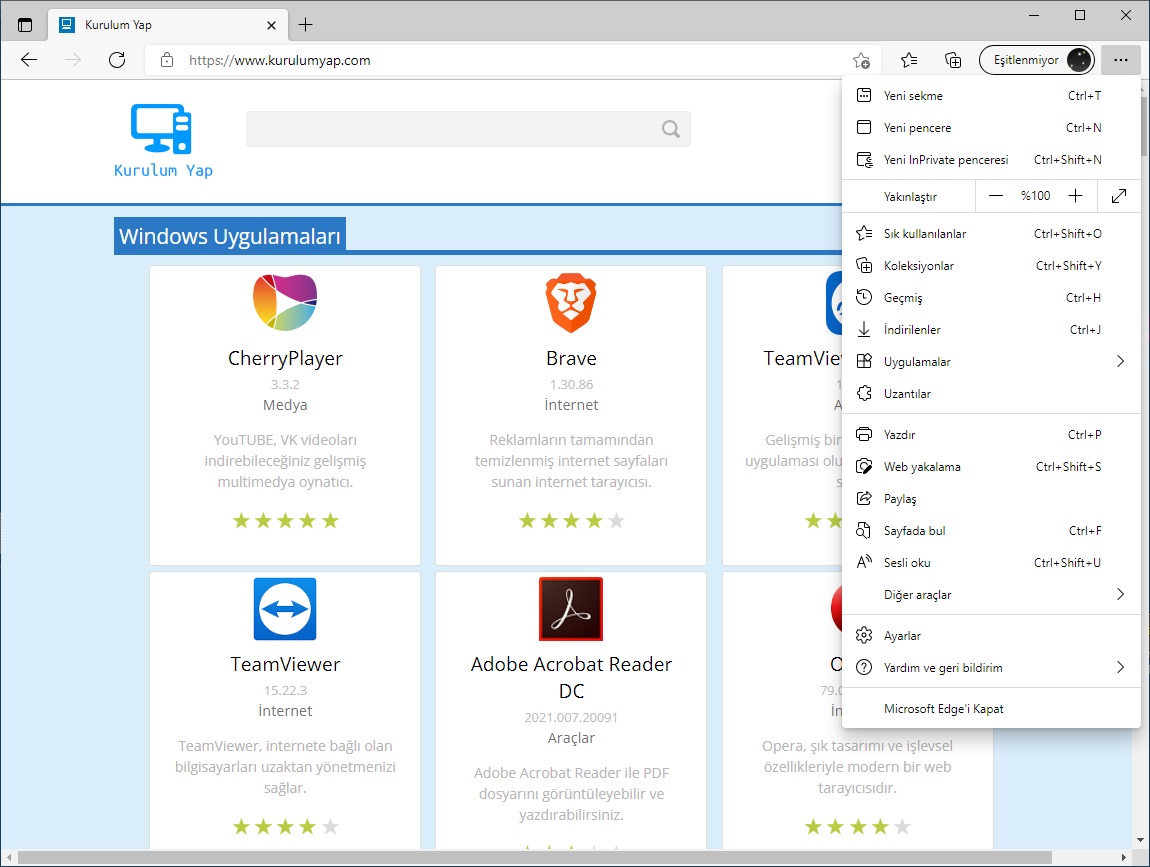
Task: Close the Kurulum Yap tab
Action: (x=271, y=25)
